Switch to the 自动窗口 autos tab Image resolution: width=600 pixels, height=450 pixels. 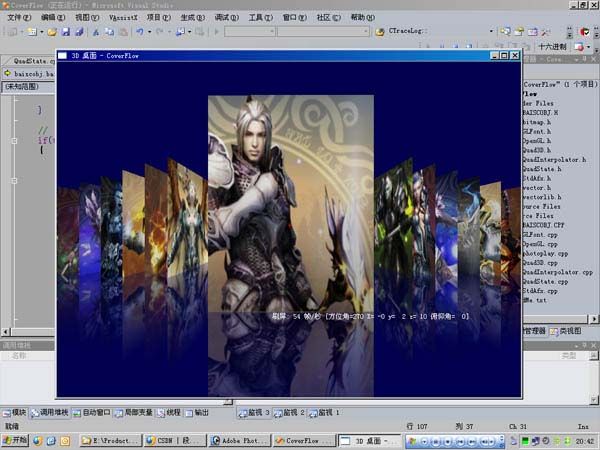(92, 412)
